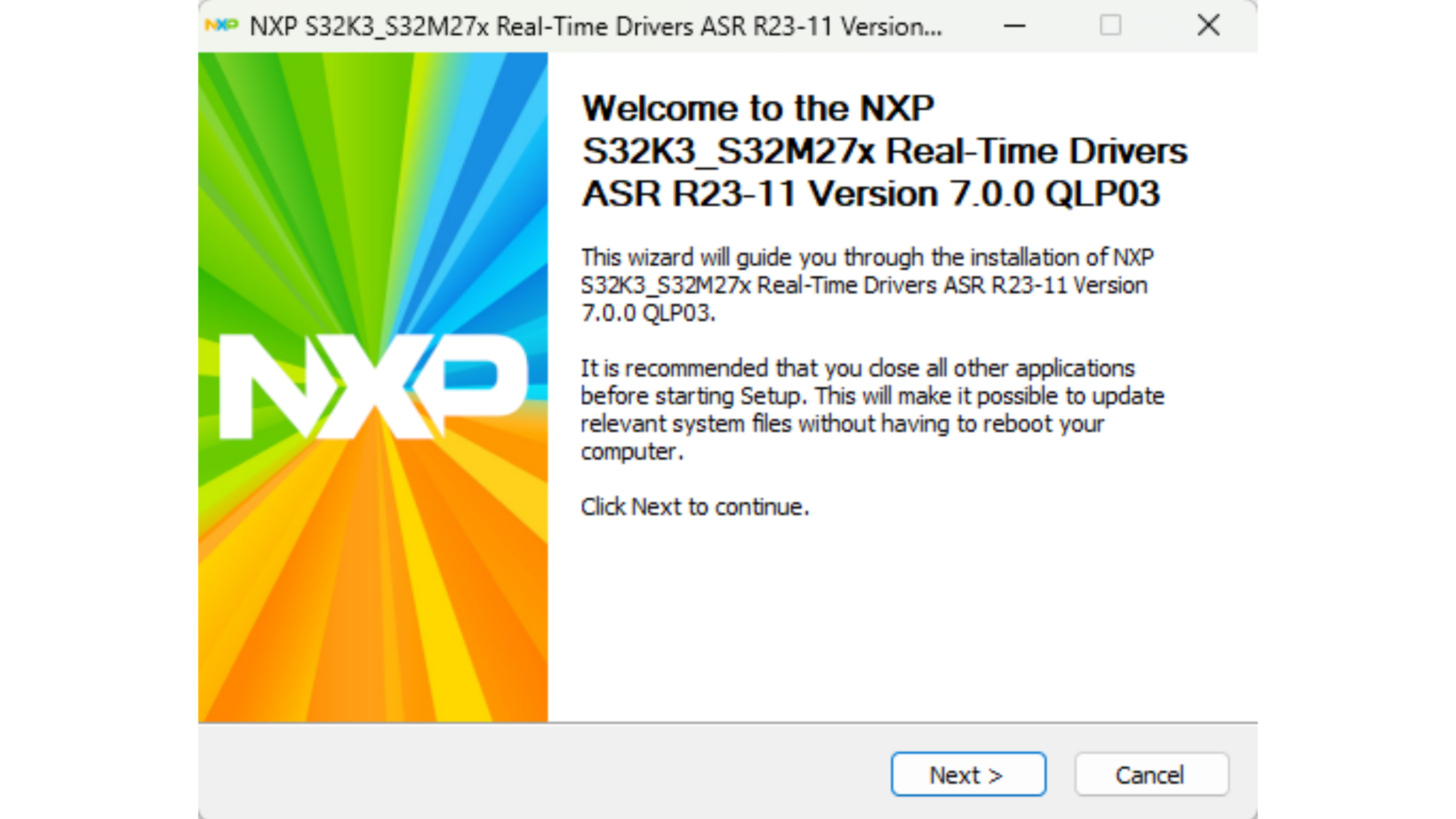This screenshot has height=819, width=1456.
Task: Select the 'Welcome to the NXP' heading
Action: tap(884, 151)
